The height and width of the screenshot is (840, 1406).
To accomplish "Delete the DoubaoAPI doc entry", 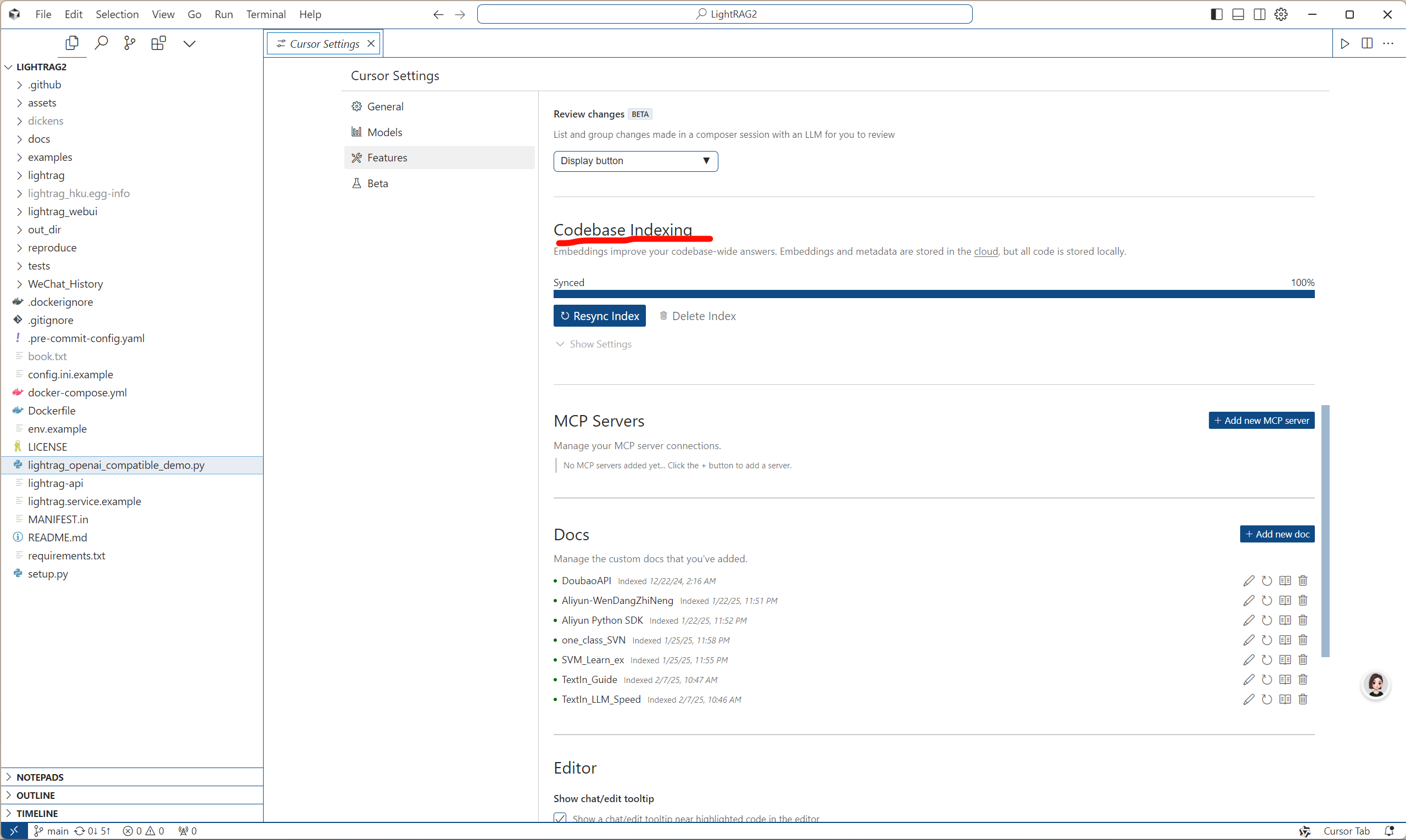I will [x=1303, y=581].
